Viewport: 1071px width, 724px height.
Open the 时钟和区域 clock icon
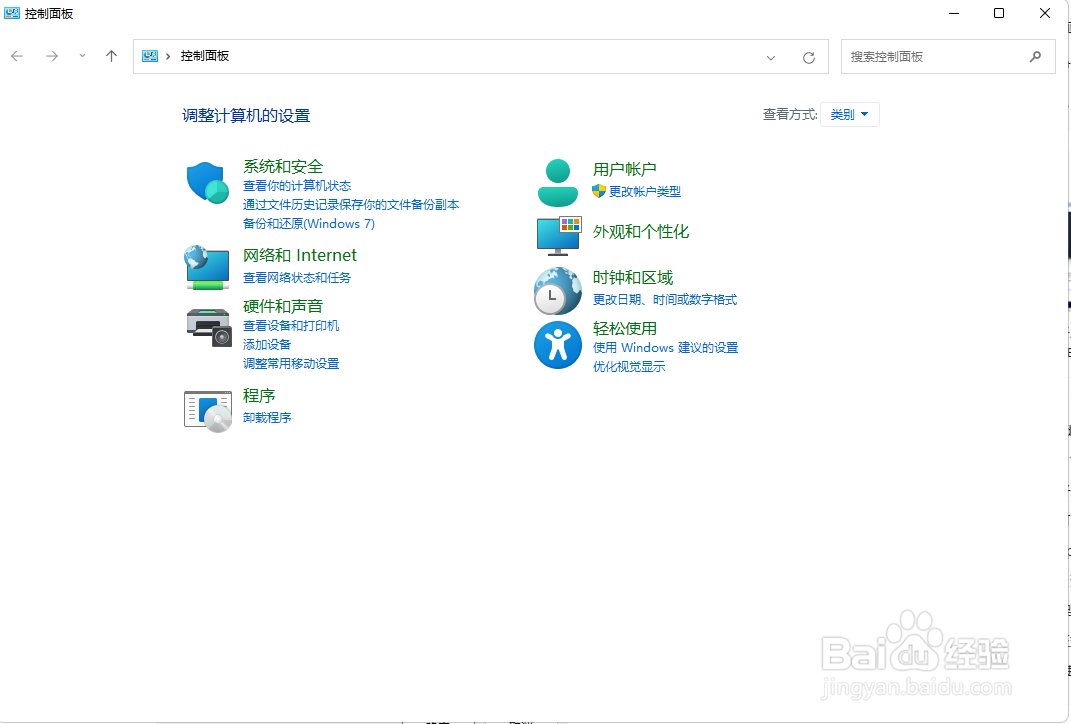coord(557,291)
